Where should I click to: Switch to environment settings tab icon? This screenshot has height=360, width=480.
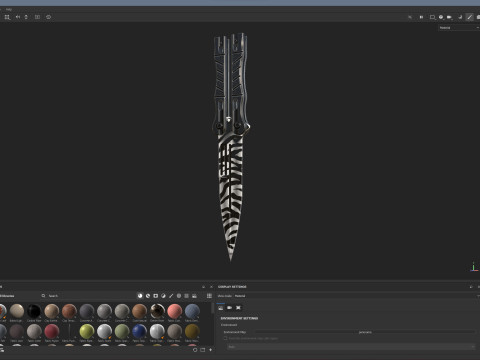[x=221, y=307]
